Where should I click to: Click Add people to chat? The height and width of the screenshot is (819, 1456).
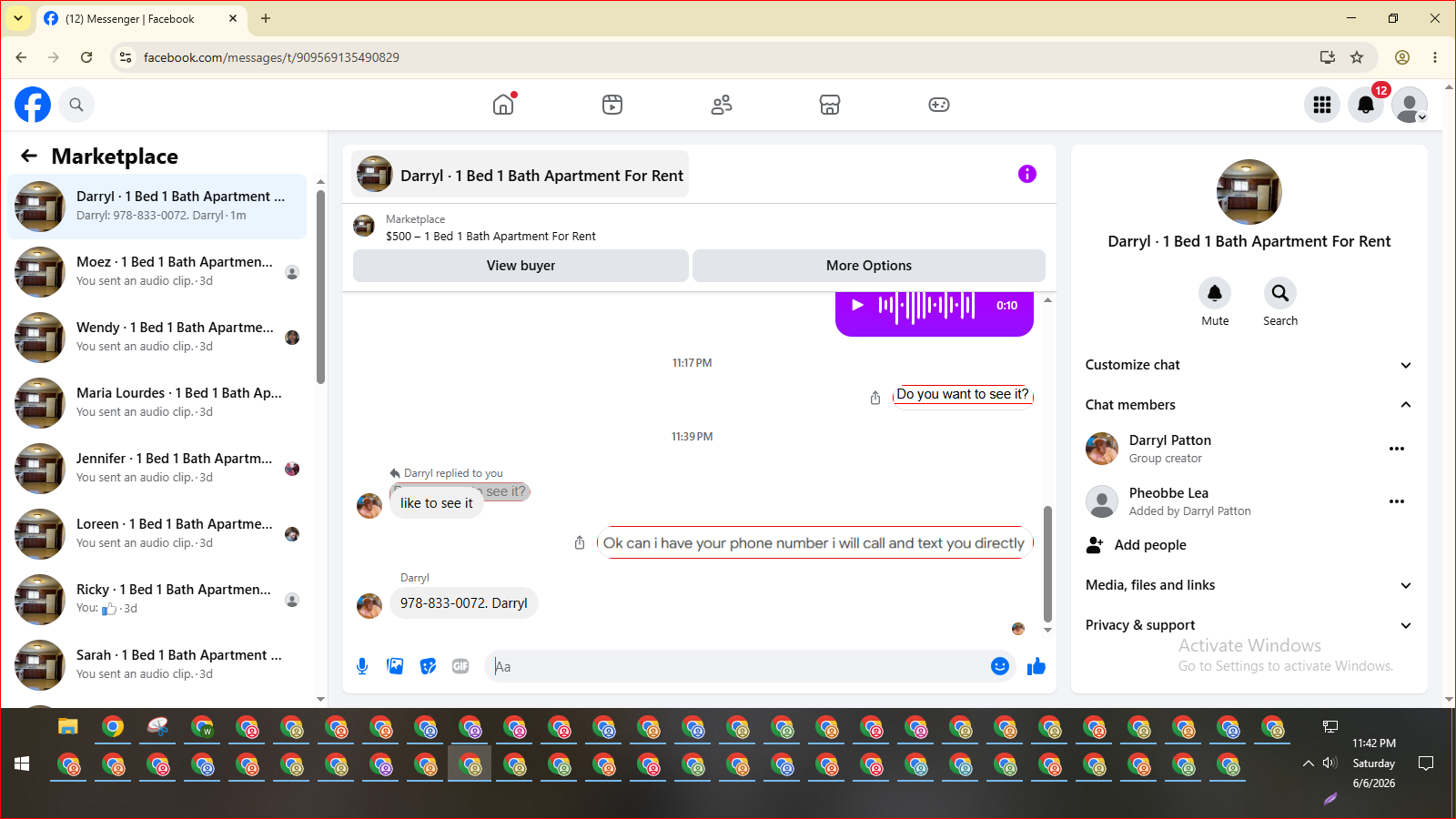pyautogui.click(x=1150, y=545)
